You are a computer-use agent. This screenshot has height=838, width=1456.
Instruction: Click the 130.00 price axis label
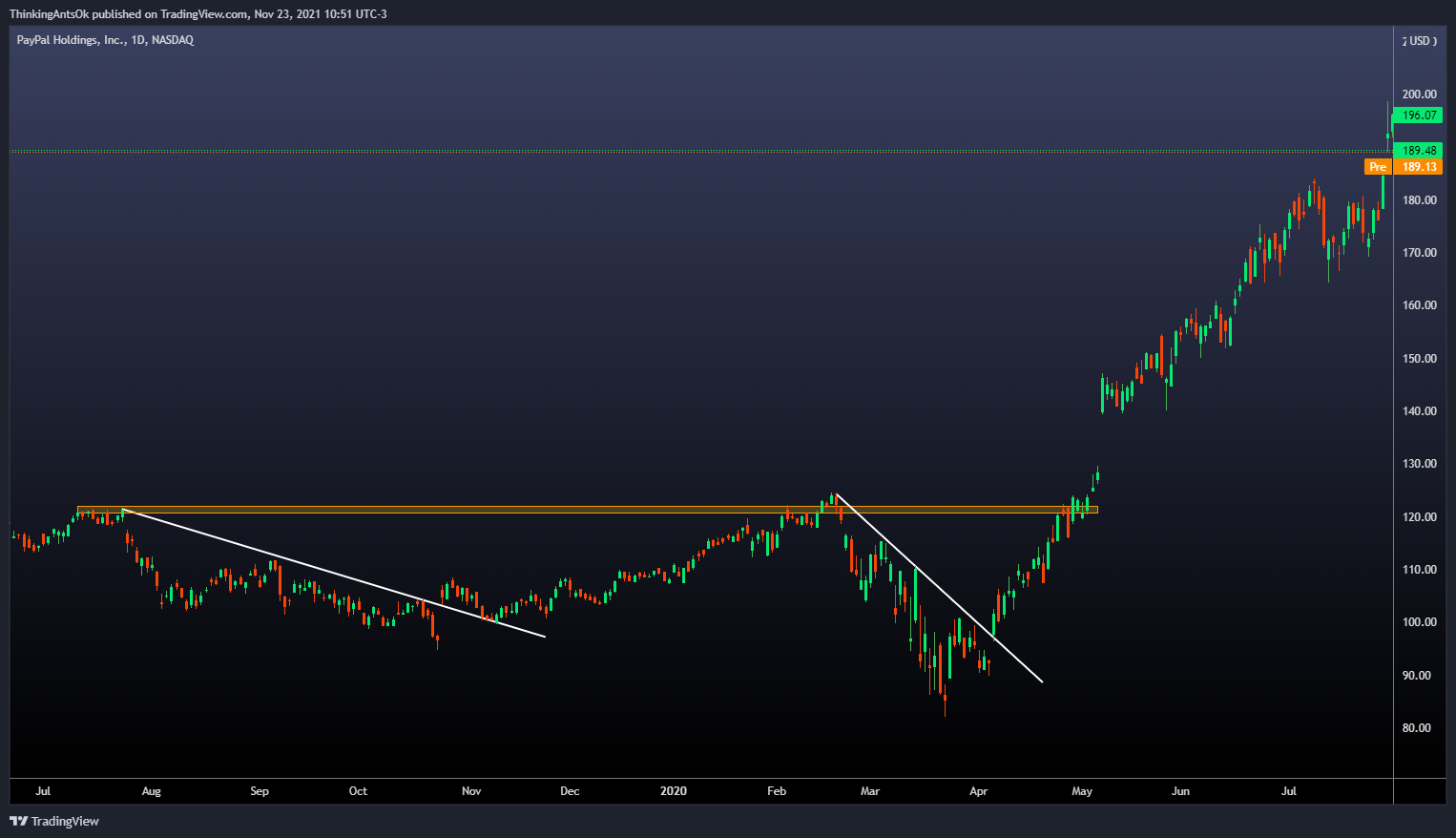[1420, 464]
